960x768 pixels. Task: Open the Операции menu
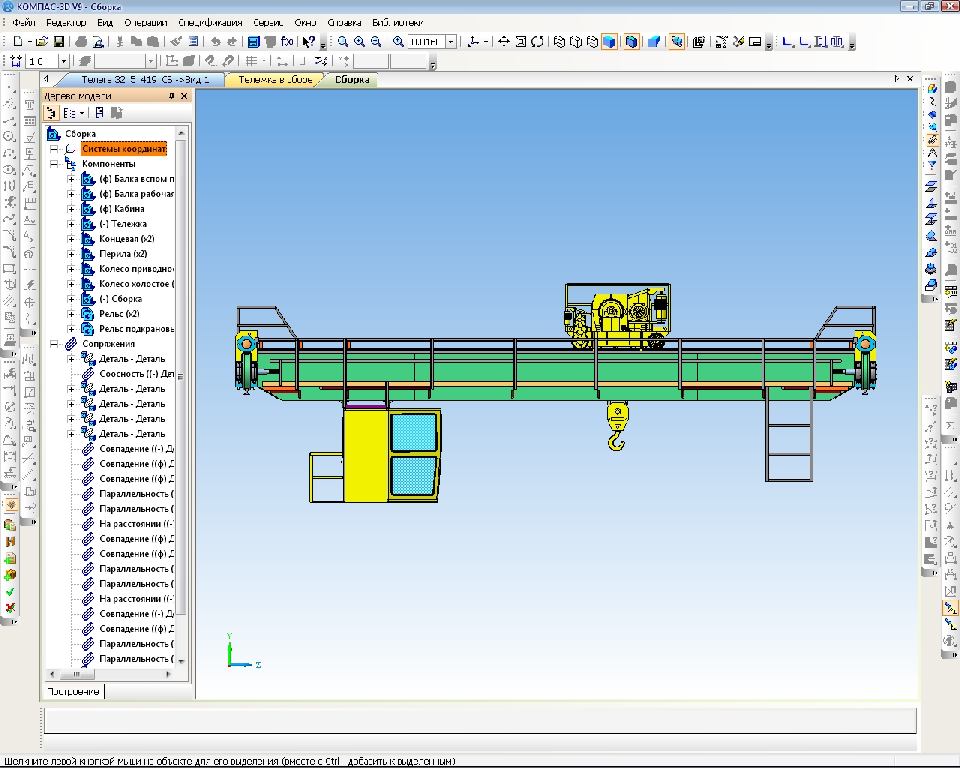pyautogui.click(x=146, y=22)
